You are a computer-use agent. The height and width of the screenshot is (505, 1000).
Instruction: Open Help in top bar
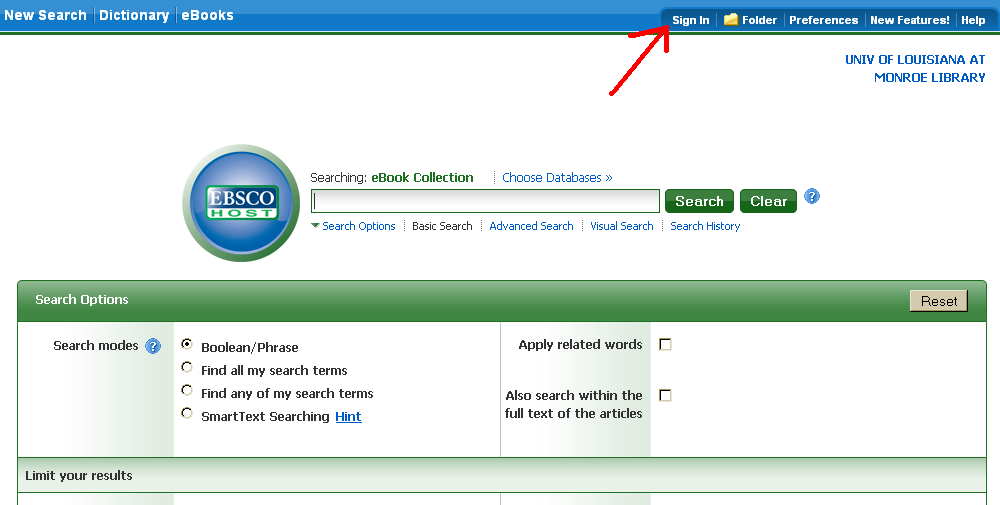pyautogui.click(x=973, y=20)
